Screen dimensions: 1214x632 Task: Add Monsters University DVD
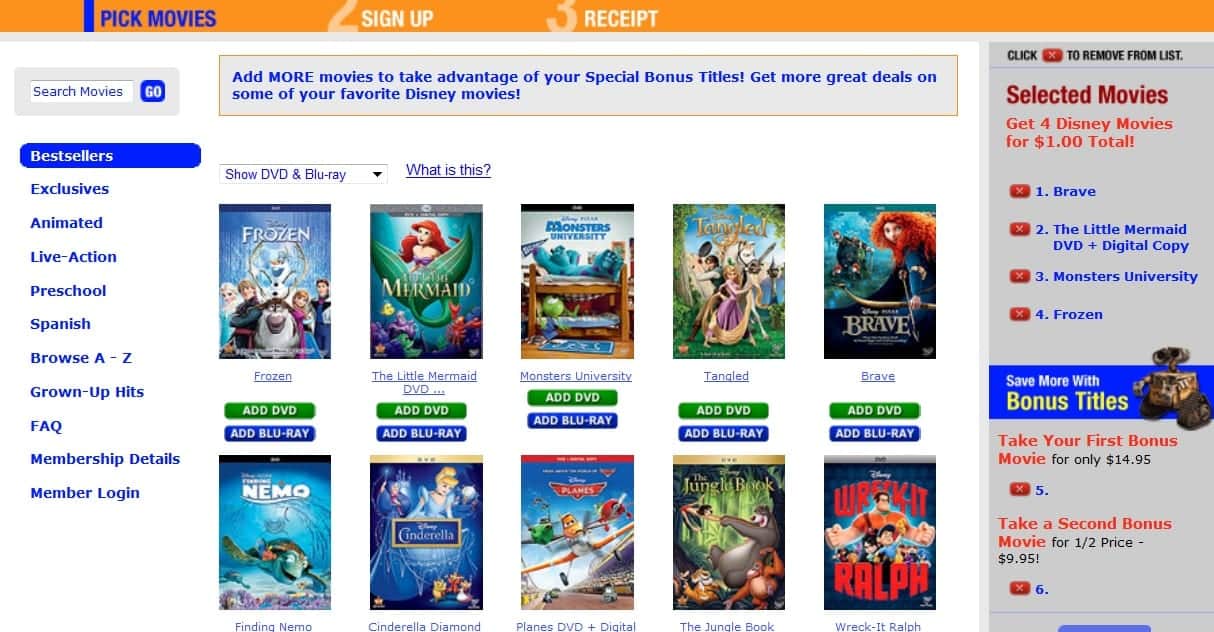coord(573,397)
